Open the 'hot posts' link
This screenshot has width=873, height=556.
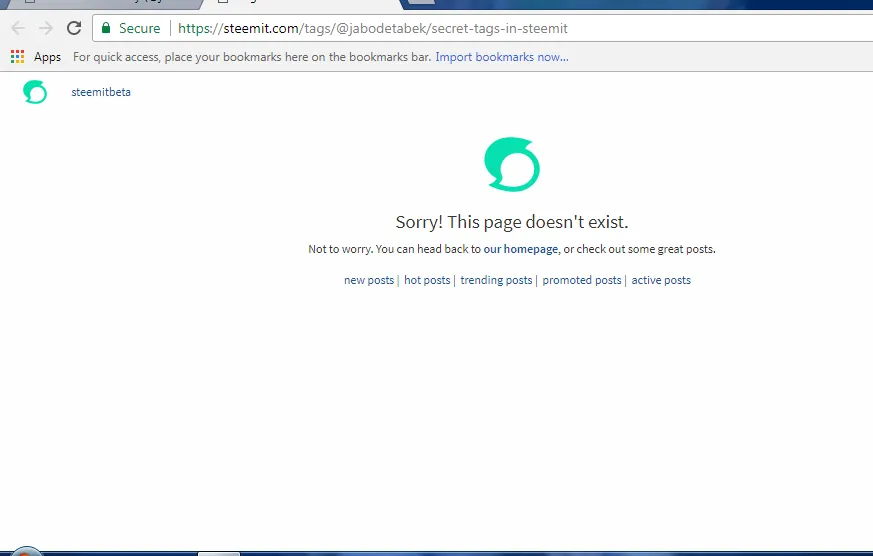point(427,280)
